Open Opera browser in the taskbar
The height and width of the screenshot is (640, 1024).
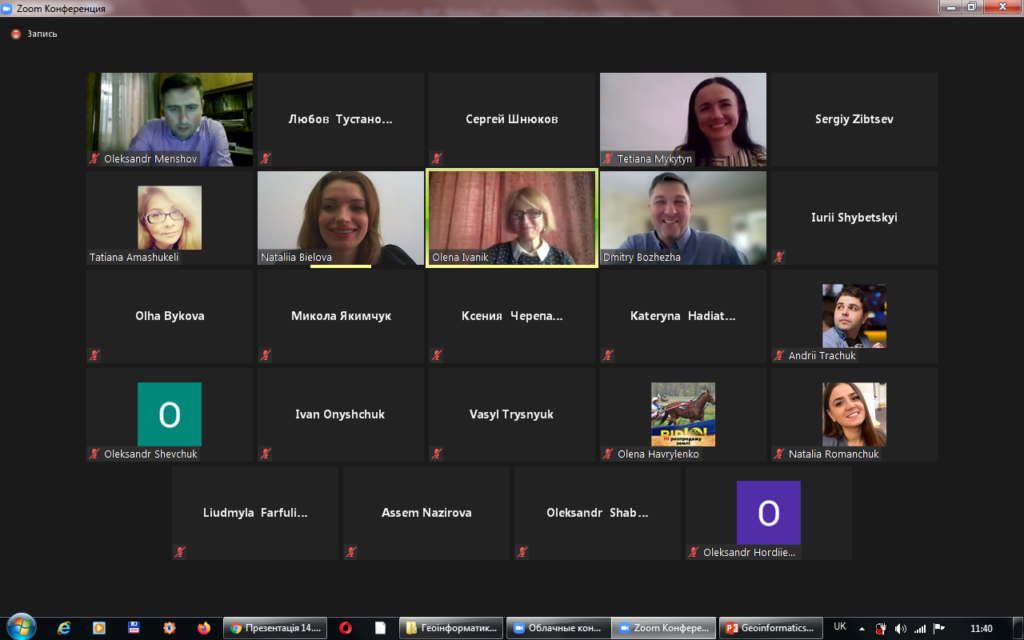tap(345, 628)
